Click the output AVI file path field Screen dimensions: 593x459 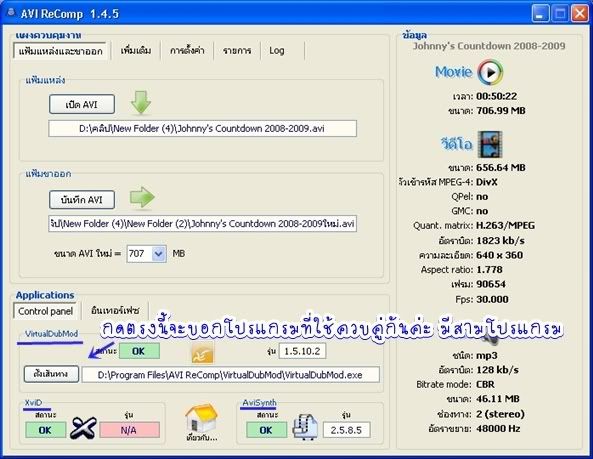pos(202,223)
